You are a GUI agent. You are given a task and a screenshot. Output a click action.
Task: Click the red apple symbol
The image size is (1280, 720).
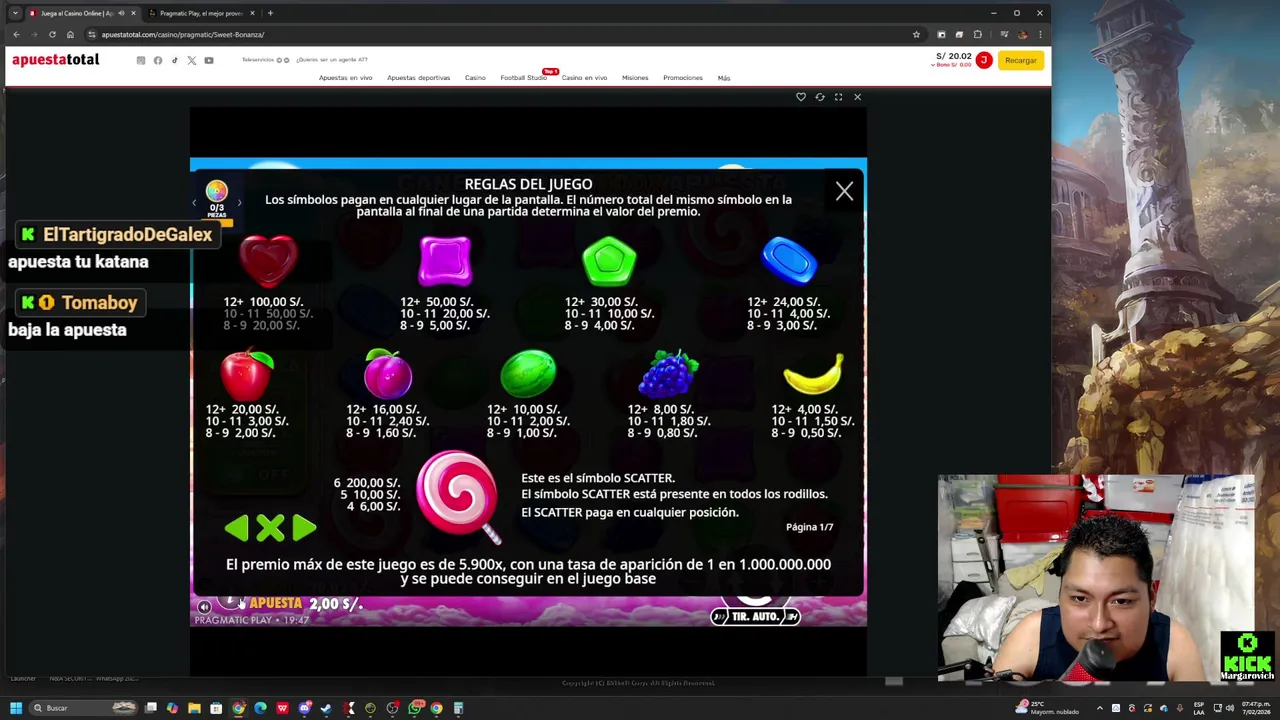click(x=247, y=374)
